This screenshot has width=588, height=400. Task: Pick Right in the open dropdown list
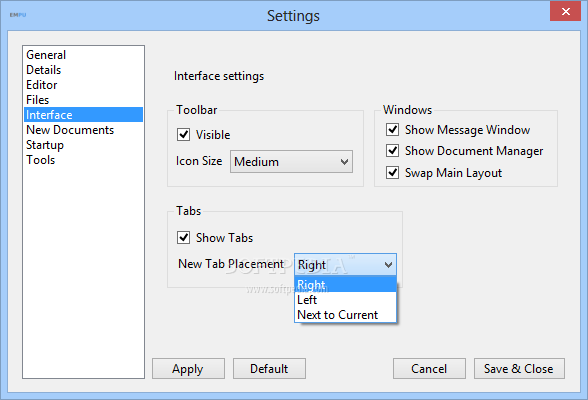345,285
